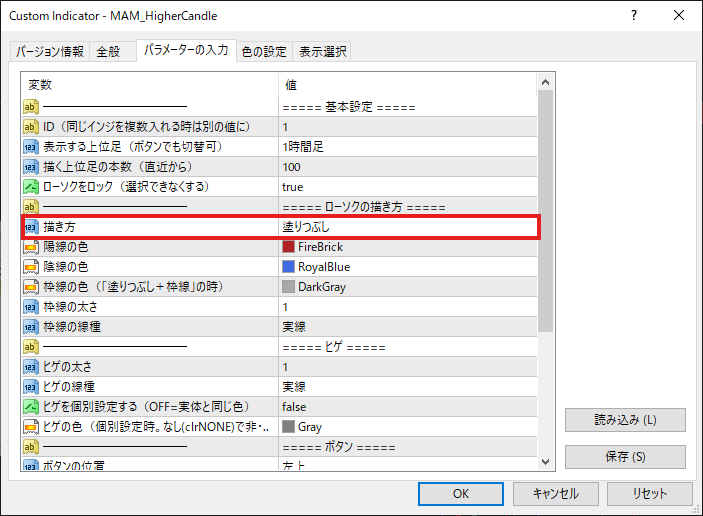This screenshot has height=516, width=703.
Task: Click the bool icon beside ヒゲを個別設定する
Action: point(30,407)
